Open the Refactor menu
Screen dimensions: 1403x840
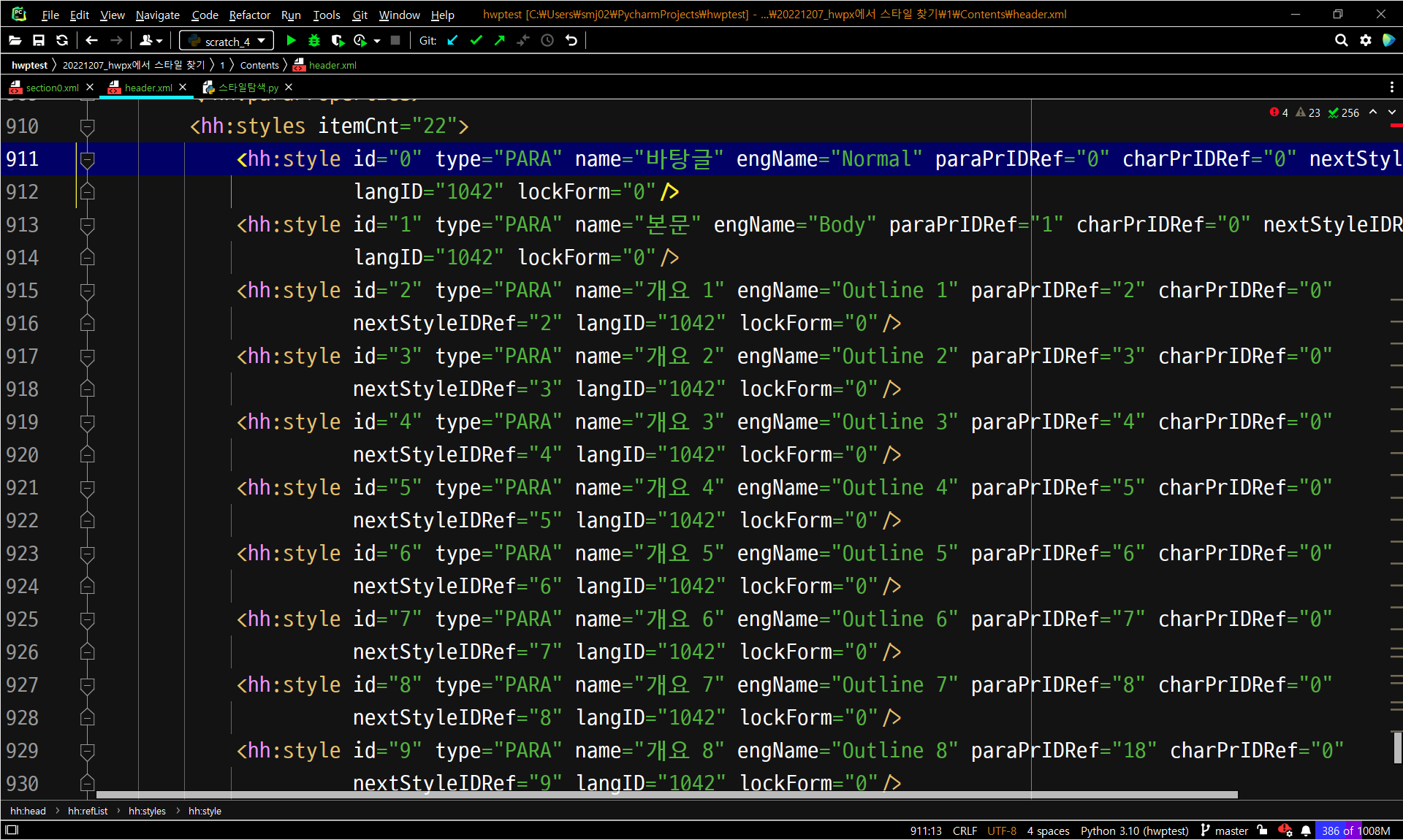[249, 15]
